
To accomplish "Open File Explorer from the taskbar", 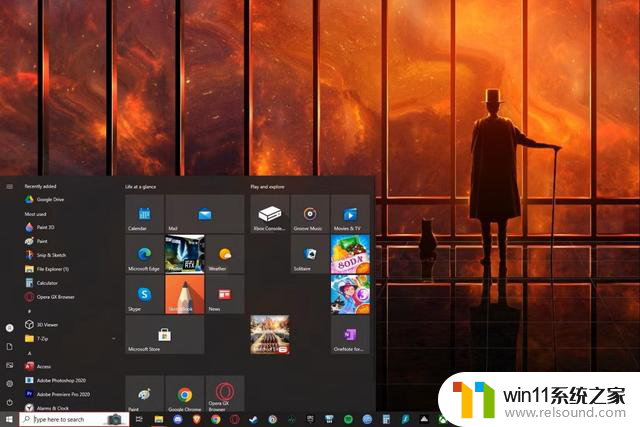I will pyautogui.click(x=158, y=419).
